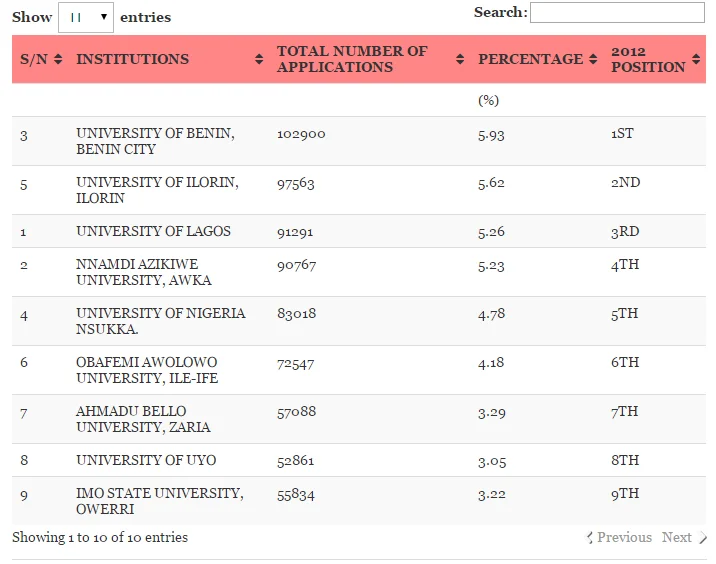Sort by S/N column arrows

[x=58, y=59]
